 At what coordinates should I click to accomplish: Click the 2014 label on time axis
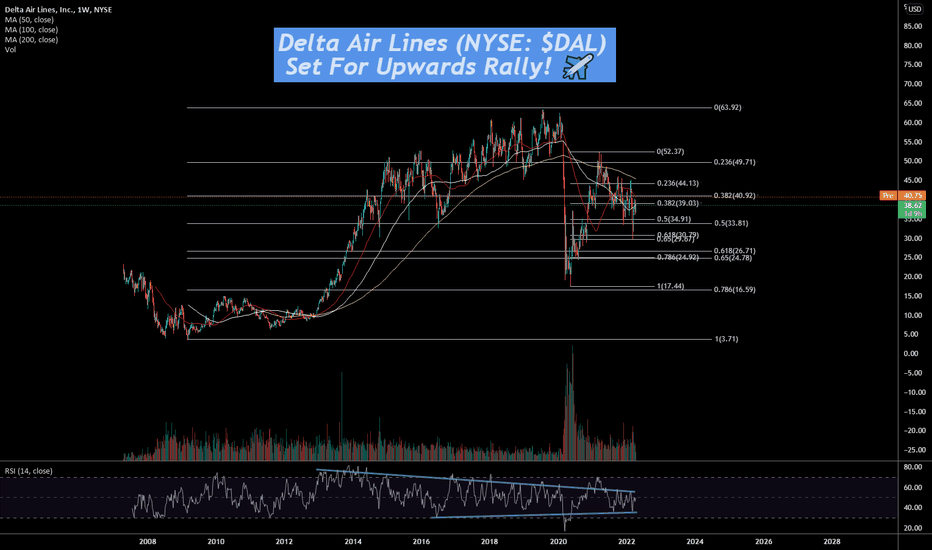point(353,542)
